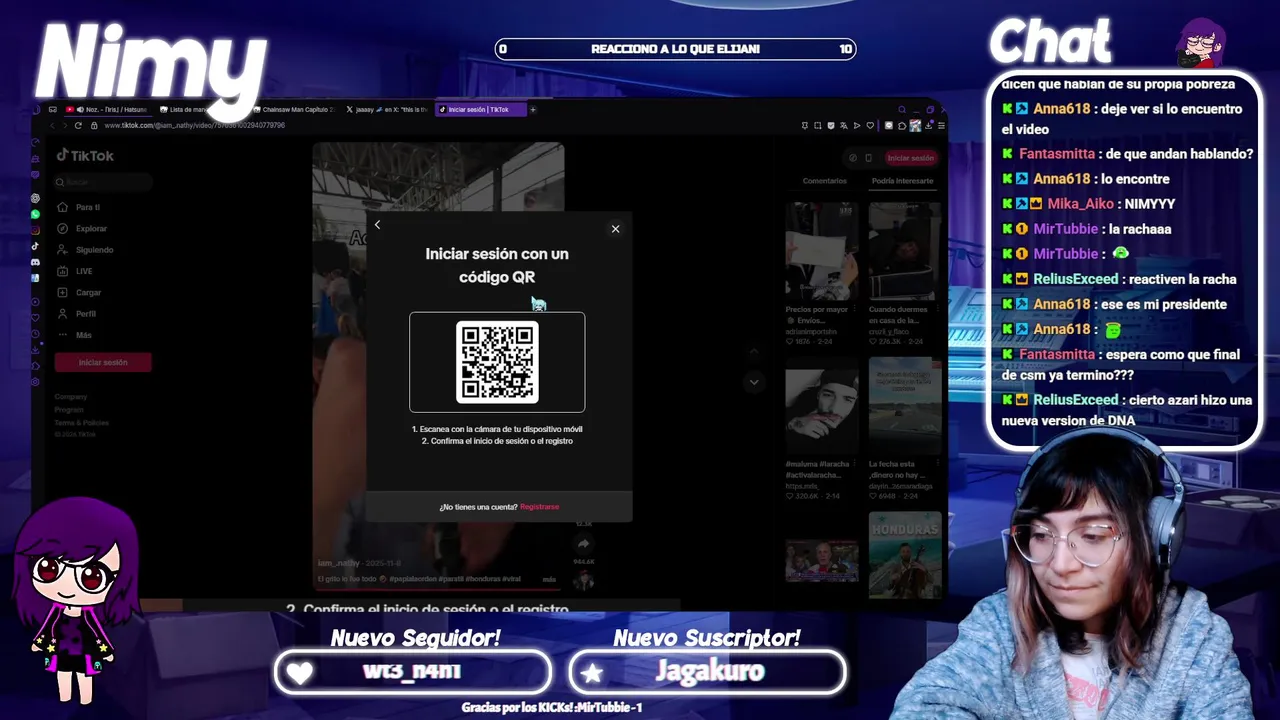Viewport: 1280px width, 720px height.
Task: Click the video progress bar
Action: 438,590
